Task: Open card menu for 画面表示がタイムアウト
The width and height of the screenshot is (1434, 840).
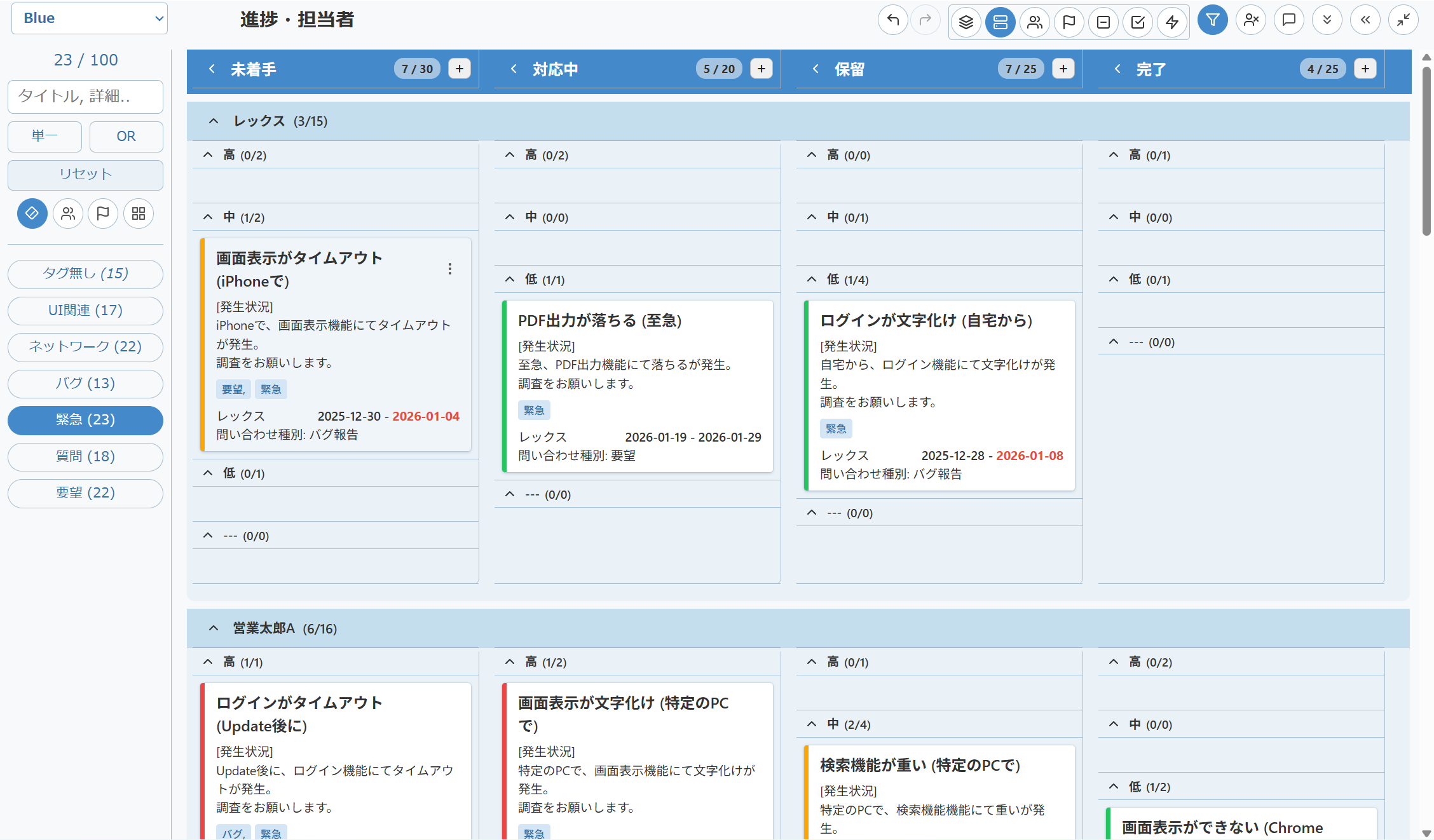Action: pos(450,269)
